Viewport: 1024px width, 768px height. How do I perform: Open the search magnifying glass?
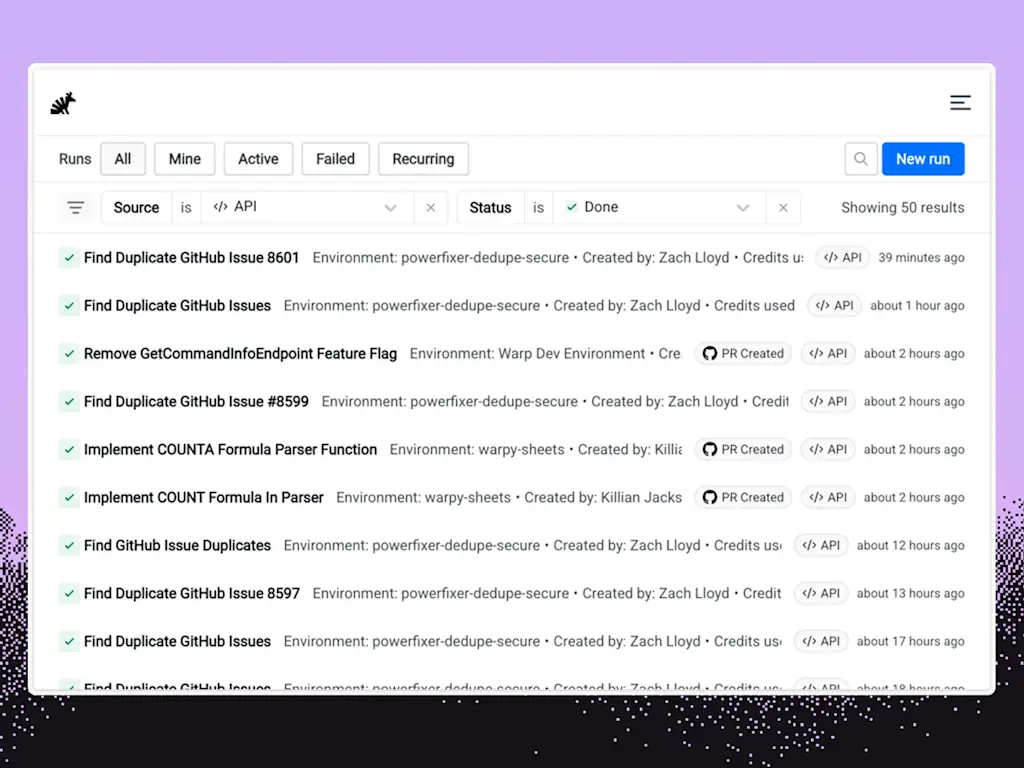click(860, 158)
